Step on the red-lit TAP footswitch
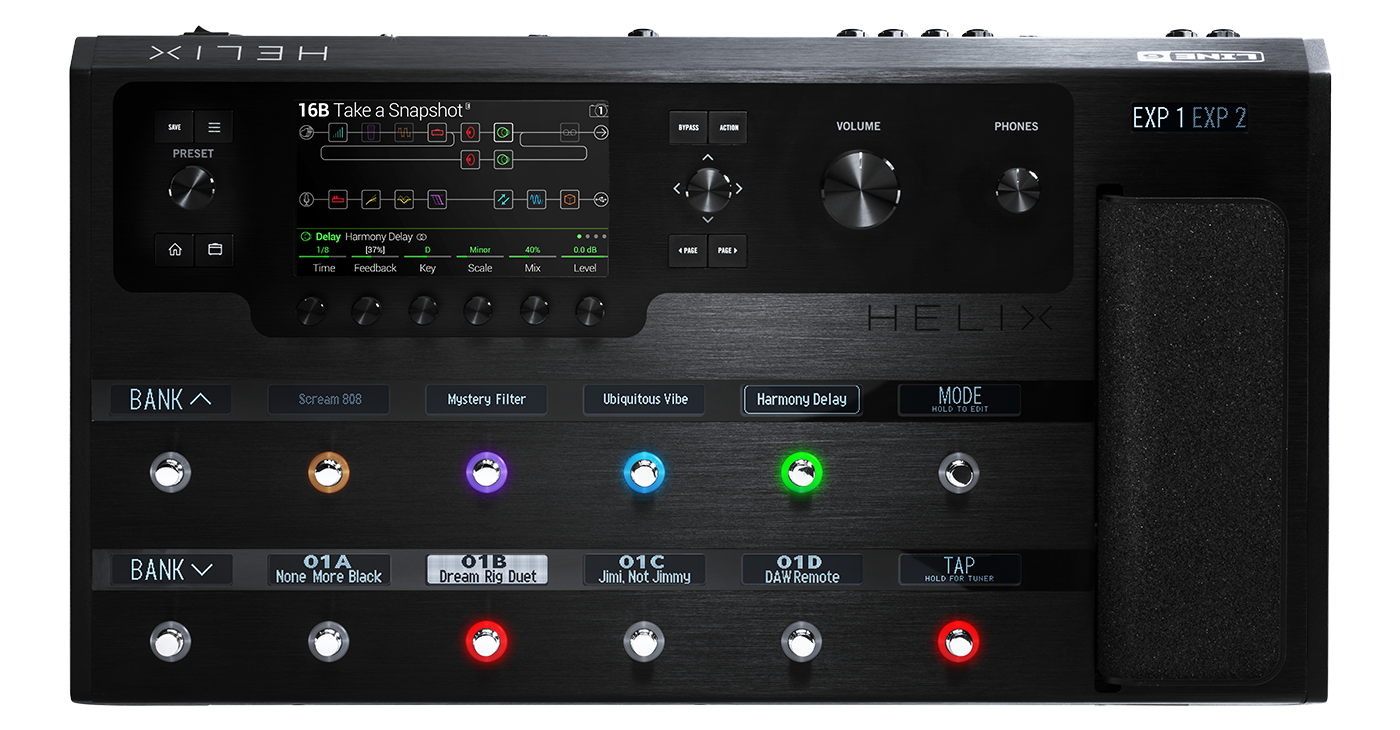 [958, 642]
